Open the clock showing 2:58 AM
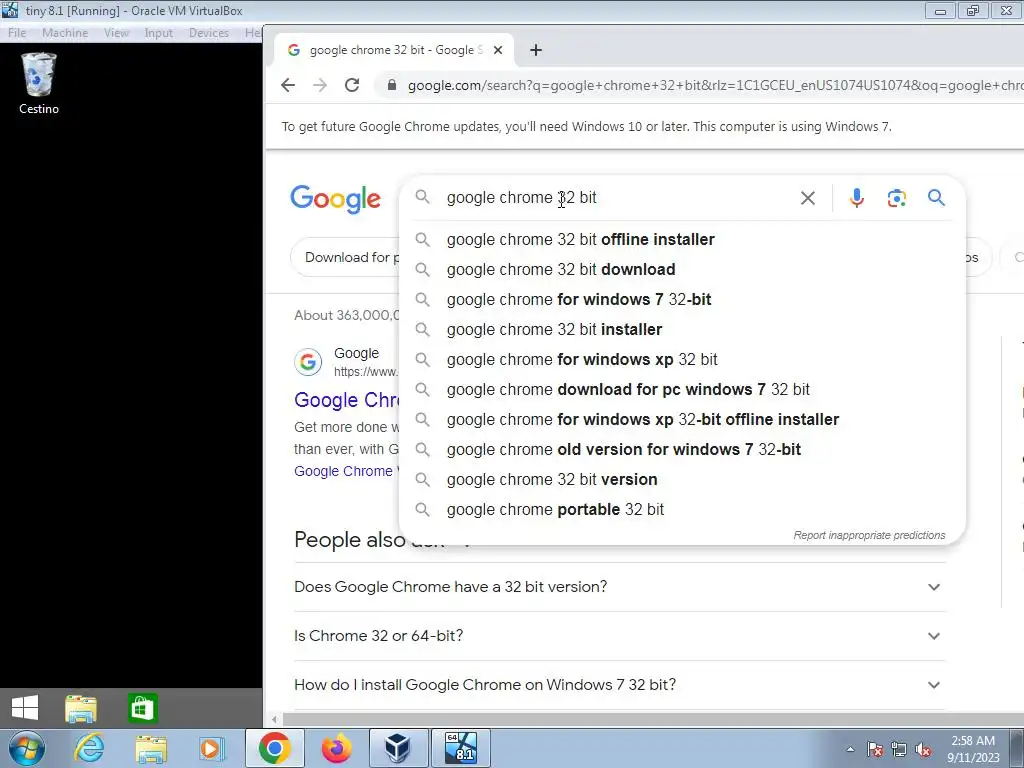 pyautogui.click(x=973, y=749)
